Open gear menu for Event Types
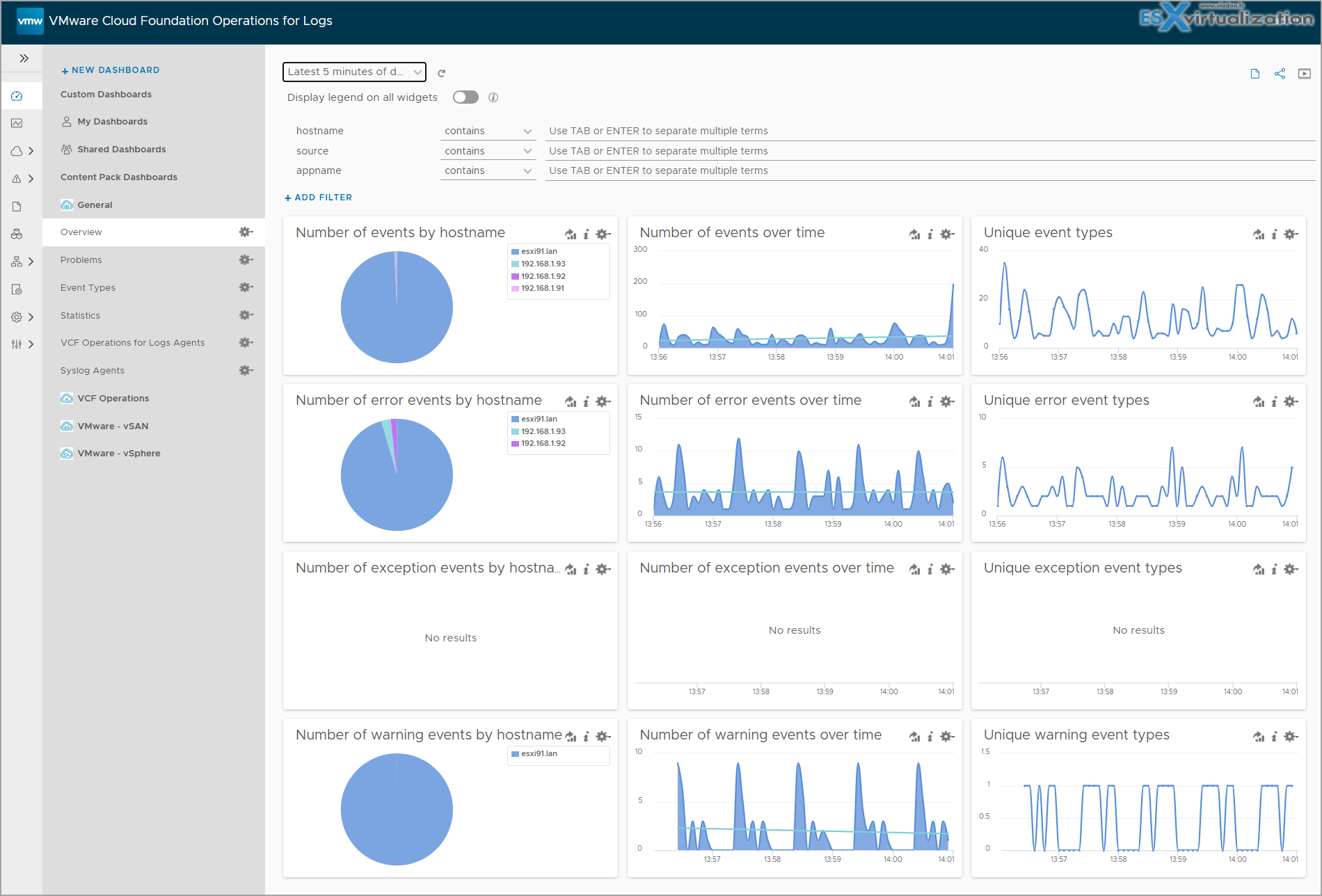 pos(246,287)
